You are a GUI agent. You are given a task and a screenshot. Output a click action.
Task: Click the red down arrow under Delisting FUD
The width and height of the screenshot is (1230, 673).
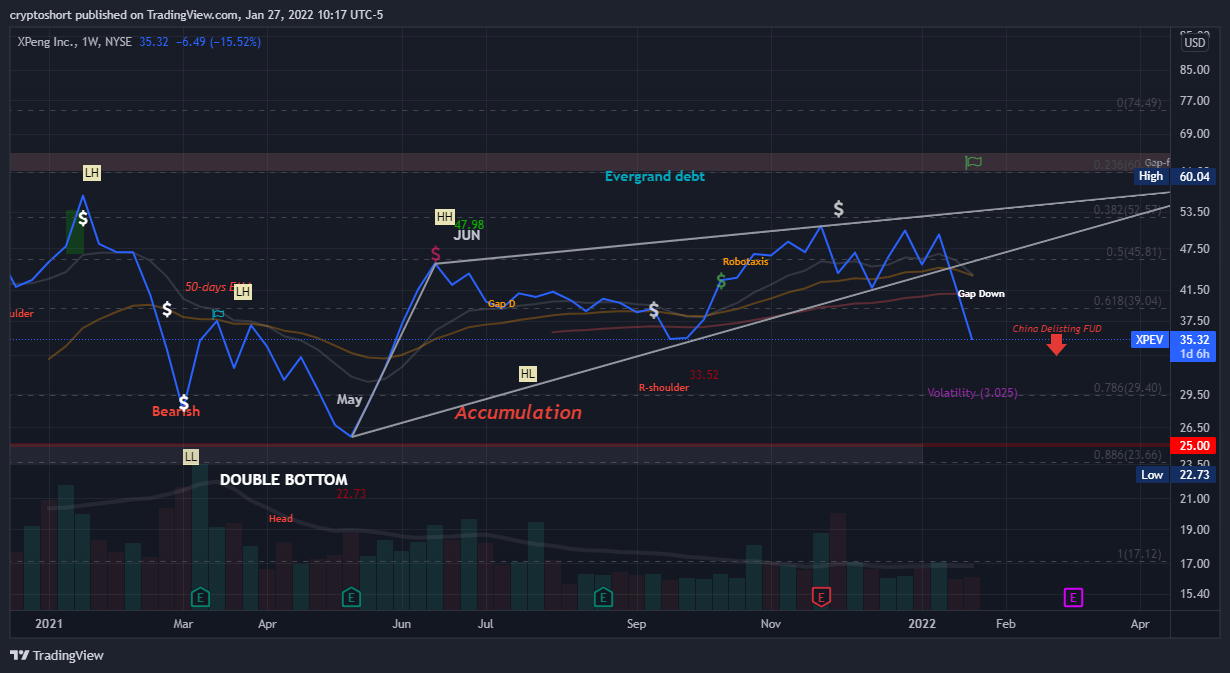click(x=1056, y=345)
